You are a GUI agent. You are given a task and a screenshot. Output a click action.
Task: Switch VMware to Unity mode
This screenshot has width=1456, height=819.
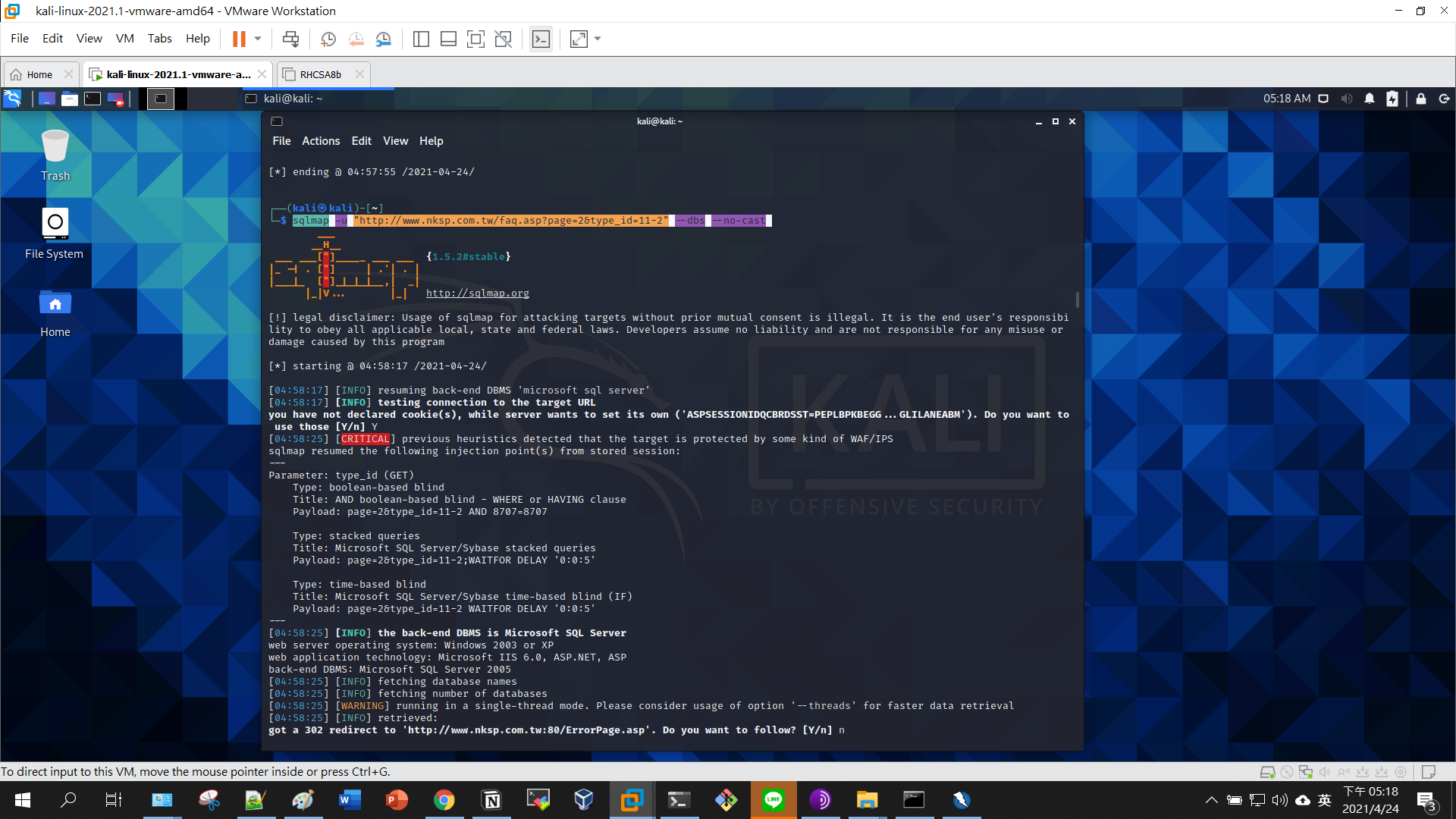pyautogui.click(x=503, y=39)
